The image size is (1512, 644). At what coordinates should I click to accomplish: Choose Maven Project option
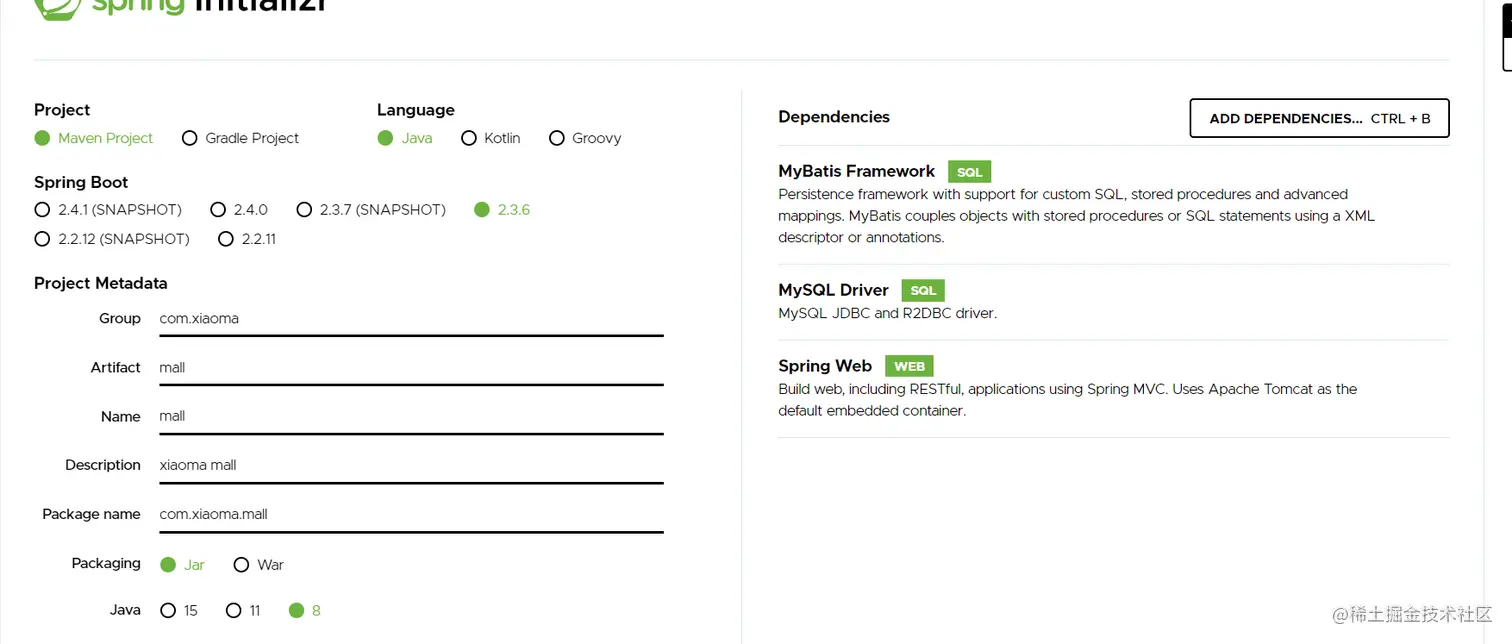click(43, 138)
